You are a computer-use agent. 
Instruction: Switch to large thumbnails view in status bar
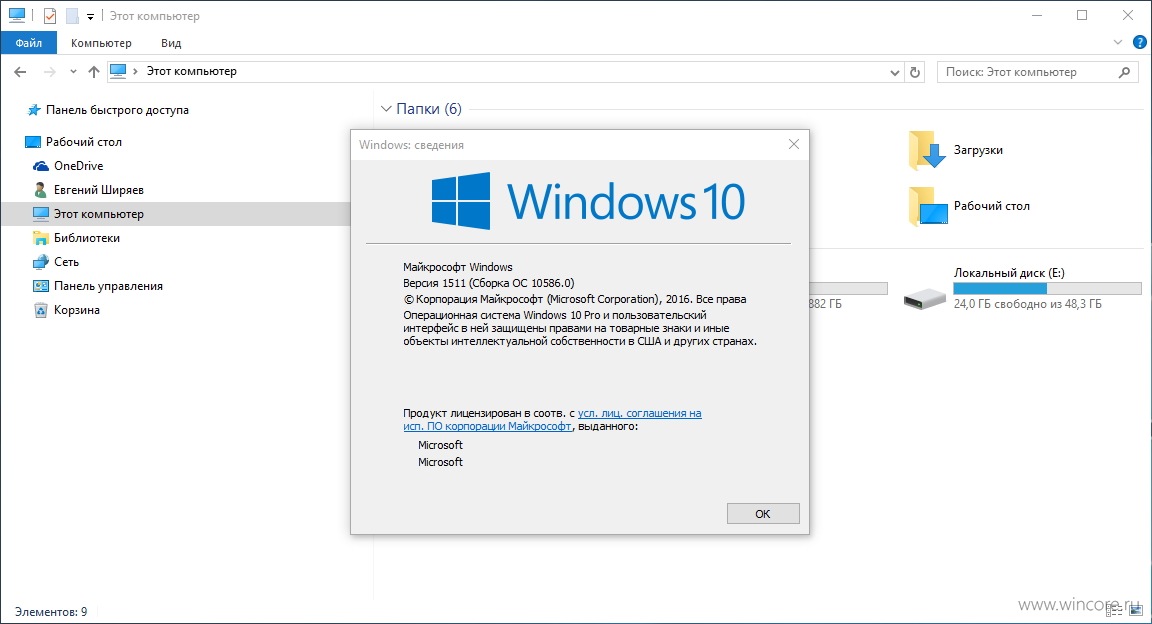click(x=1136, y=610)
